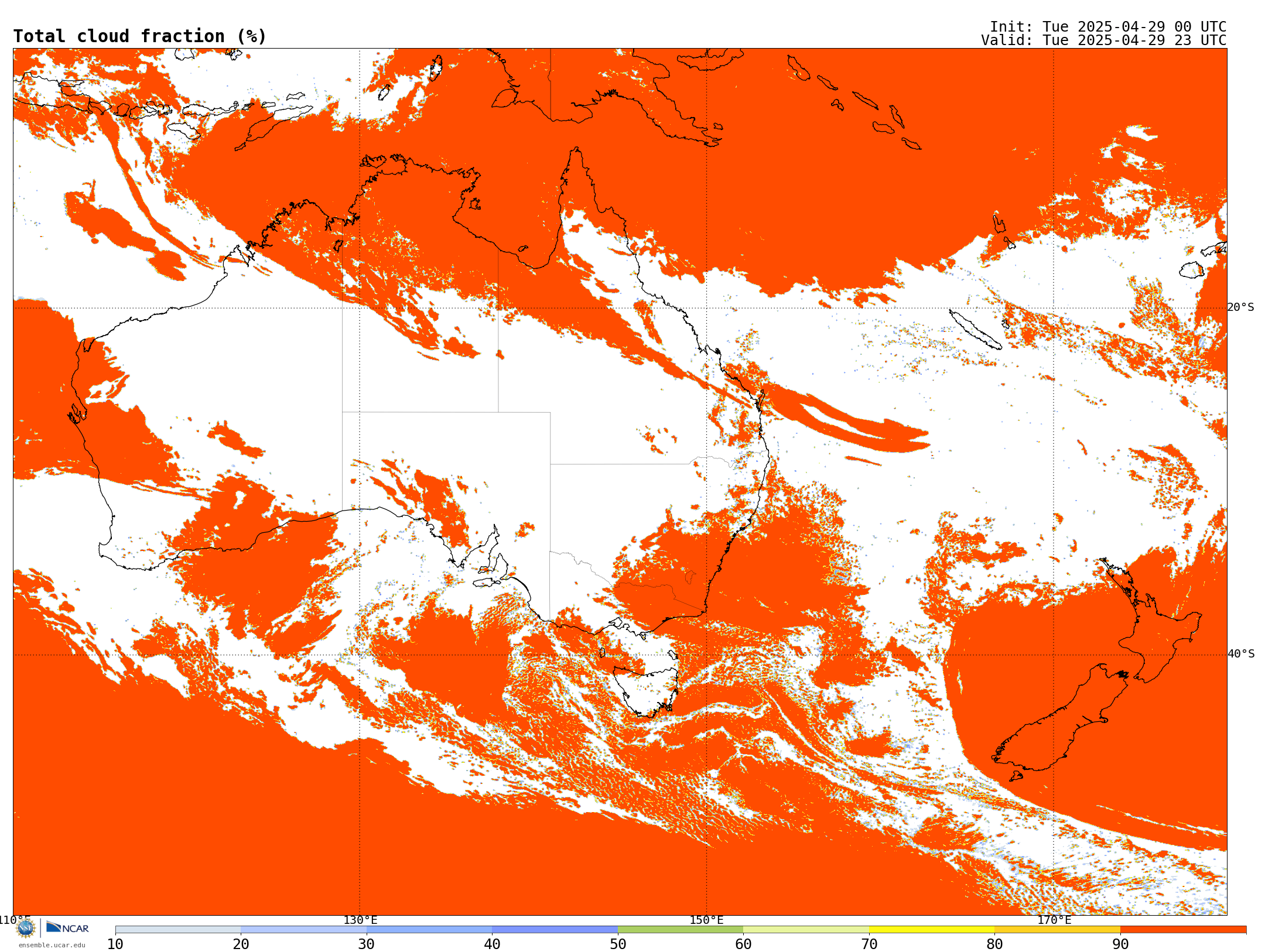Click the colorbar label '70'
1265x952 pixels.
[x=869, y=944]
